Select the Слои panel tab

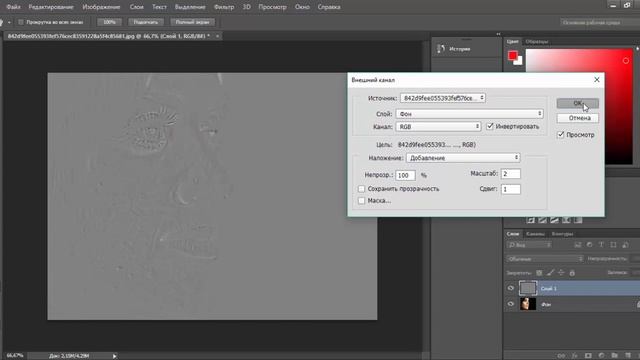point(513,234)
